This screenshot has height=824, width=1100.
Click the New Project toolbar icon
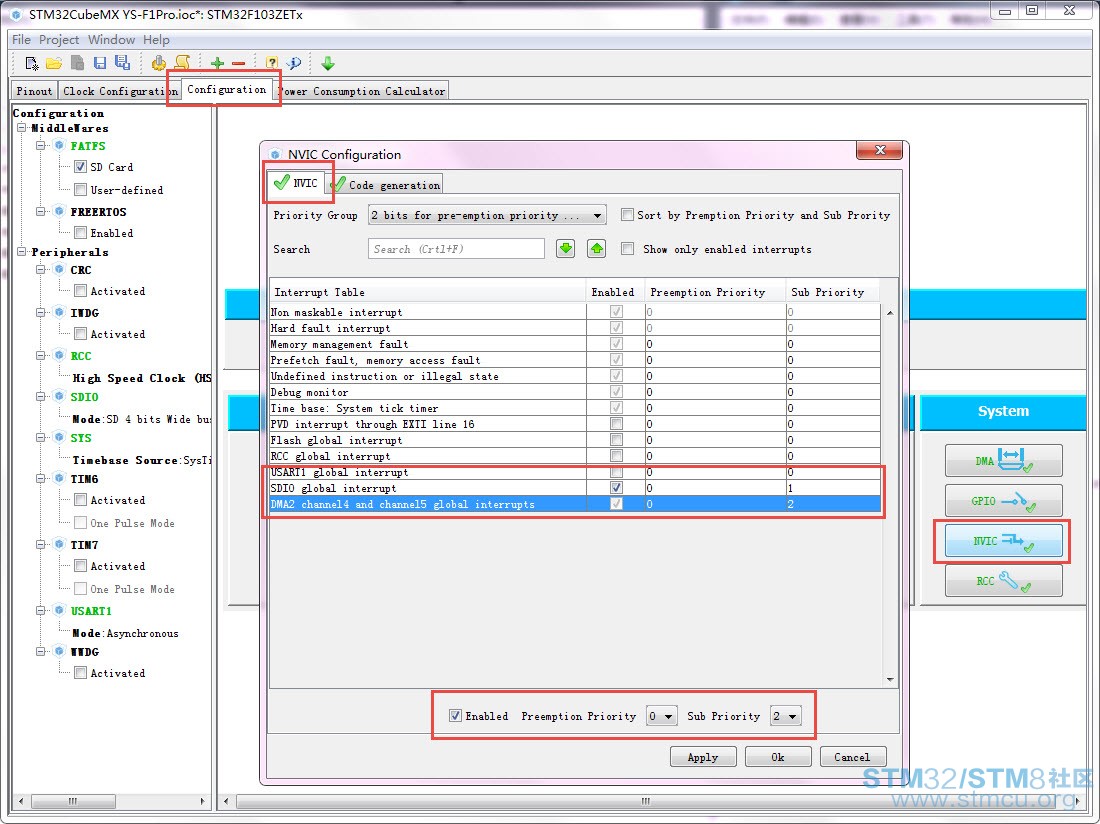coord(32,64)
